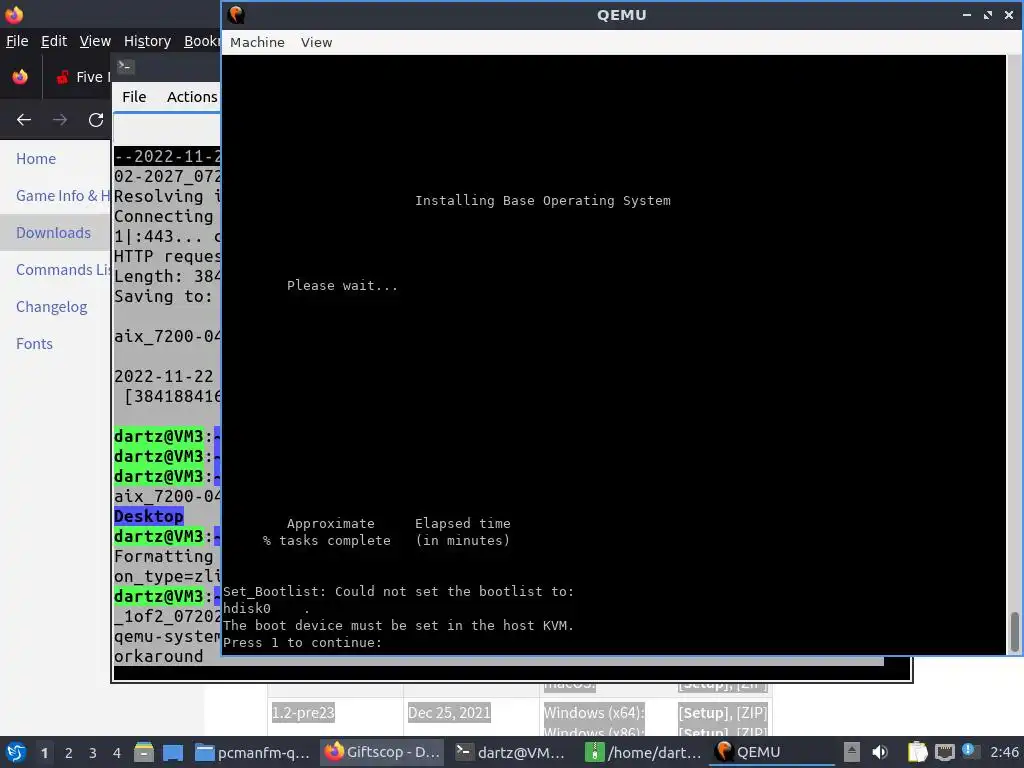
Task: Switch to virtual desktop 1
Action: (44, 753)
